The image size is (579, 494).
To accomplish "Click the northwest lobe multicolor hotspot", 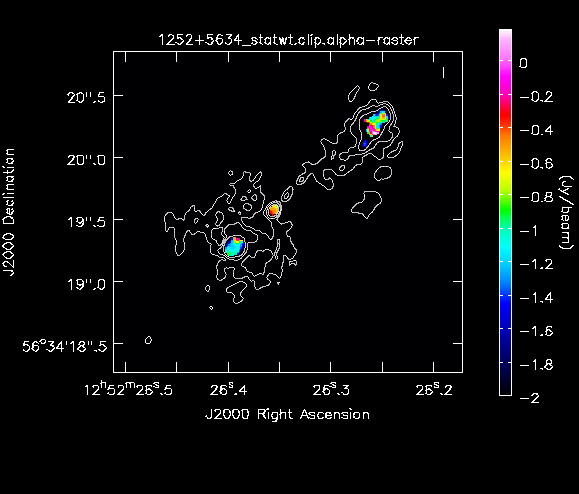I will (375, 124).
